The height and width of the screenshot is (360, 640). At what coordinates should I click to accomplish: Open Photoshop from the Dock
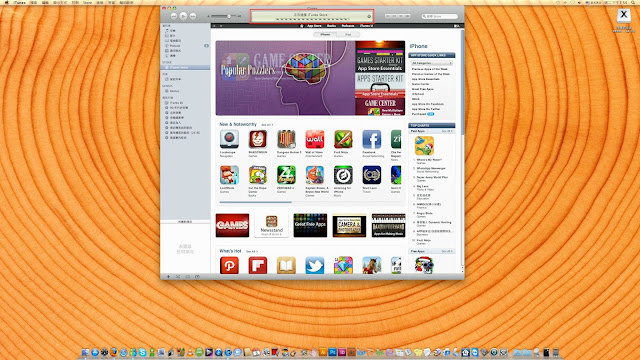click(x=332, y=352)
